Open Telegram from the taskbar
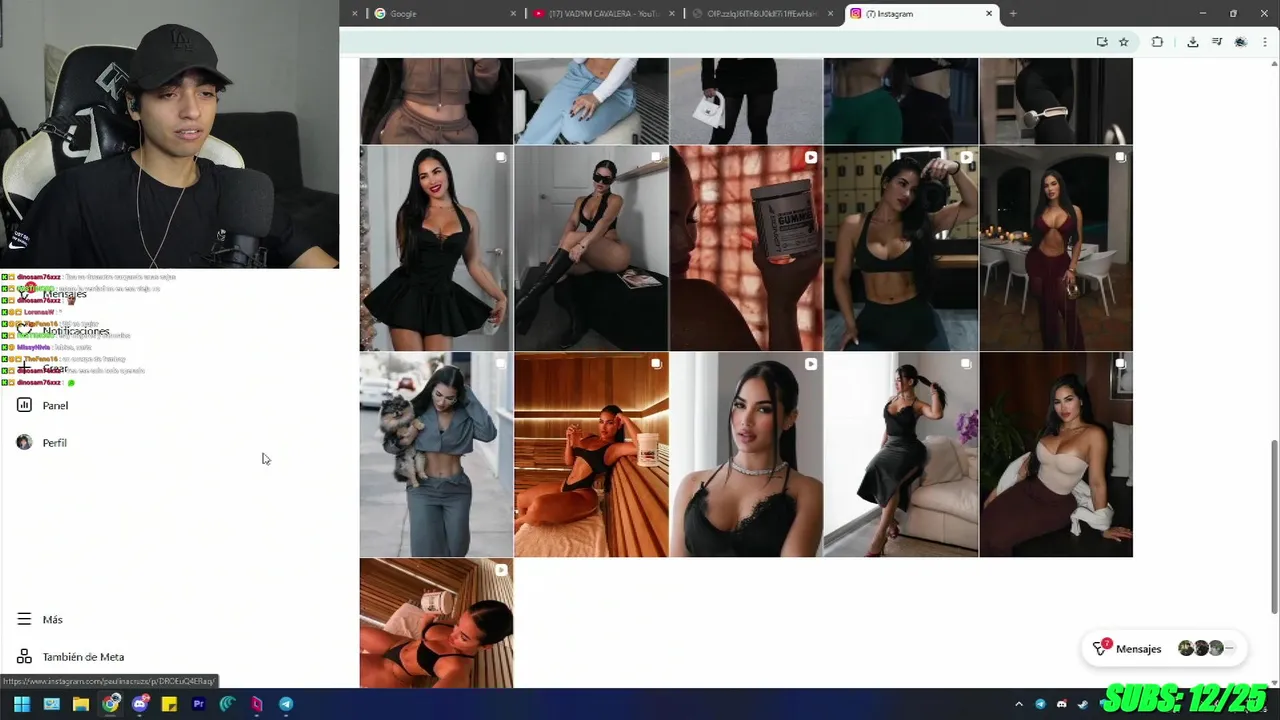This screenshot has height=720, width=1280. 286,704
